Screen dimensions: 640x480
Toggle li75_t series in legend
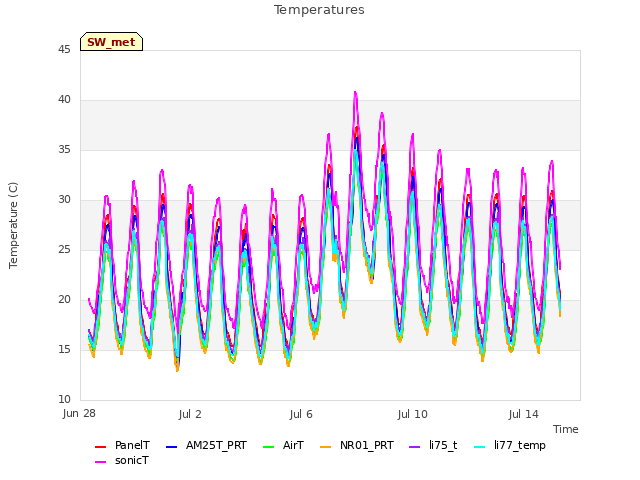(433, 445)
